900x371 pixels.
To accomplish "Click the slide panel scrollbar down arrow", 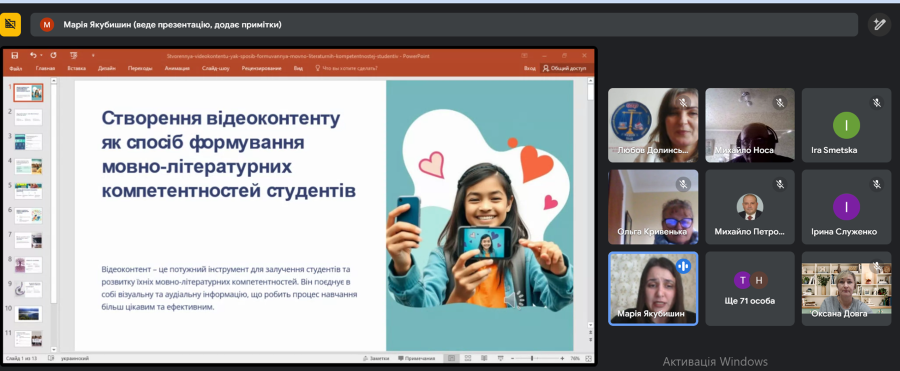I will tap(54, 349).
